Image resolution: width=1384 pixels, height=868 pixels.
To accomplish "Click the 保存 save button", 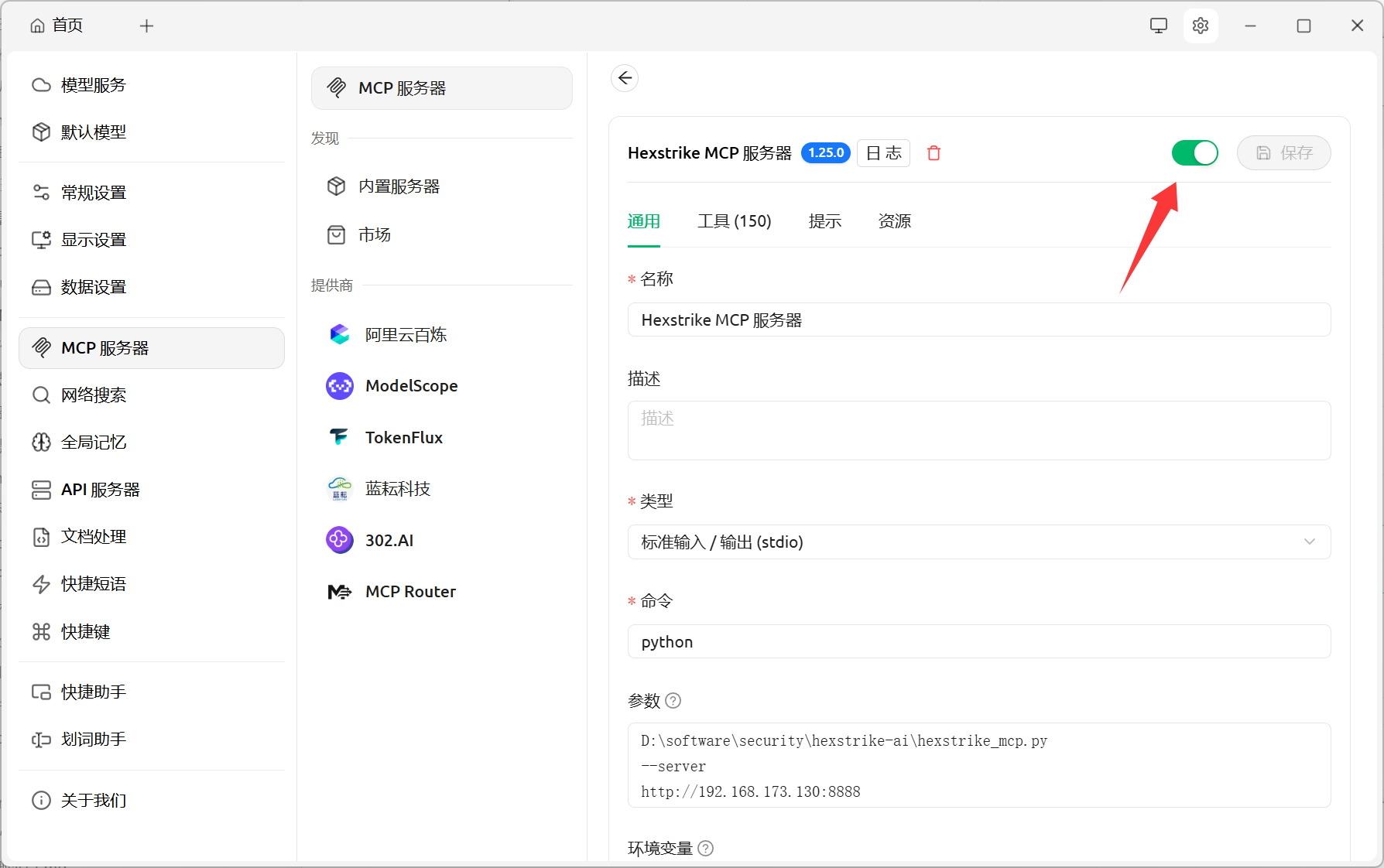I will (1283, 153).
